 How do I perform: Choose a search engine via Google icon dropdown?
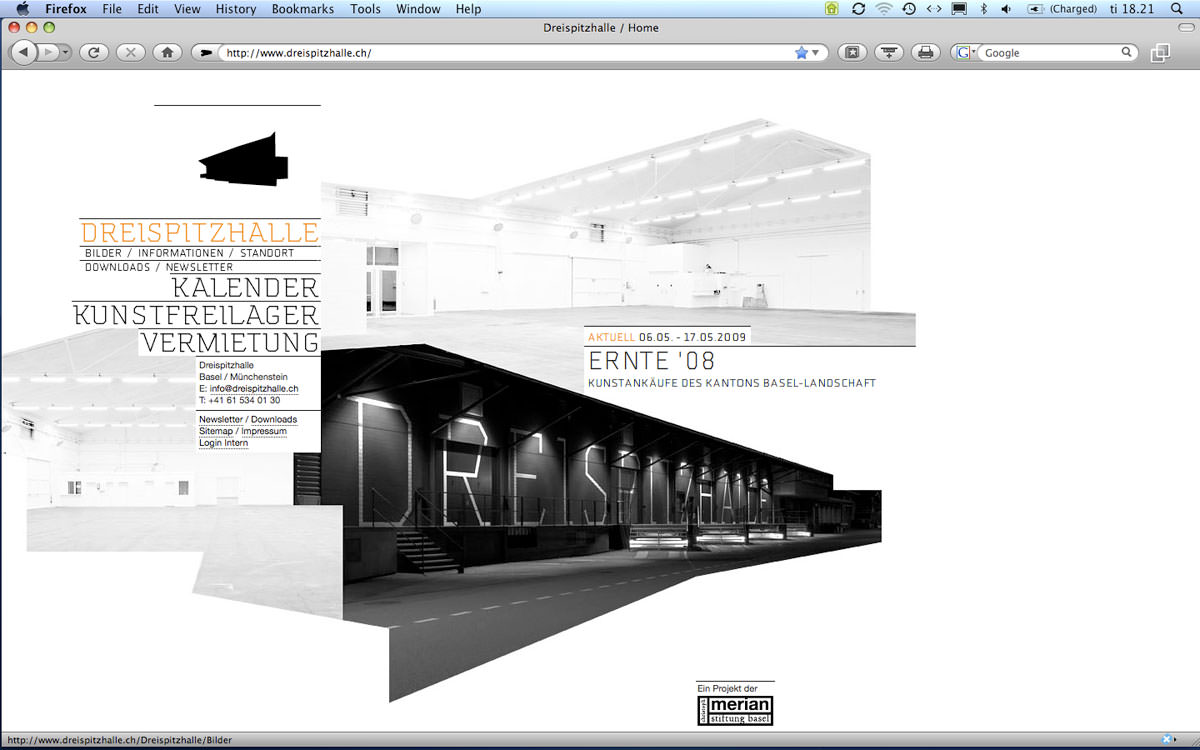pyautogui.click(x=965, y=53)
